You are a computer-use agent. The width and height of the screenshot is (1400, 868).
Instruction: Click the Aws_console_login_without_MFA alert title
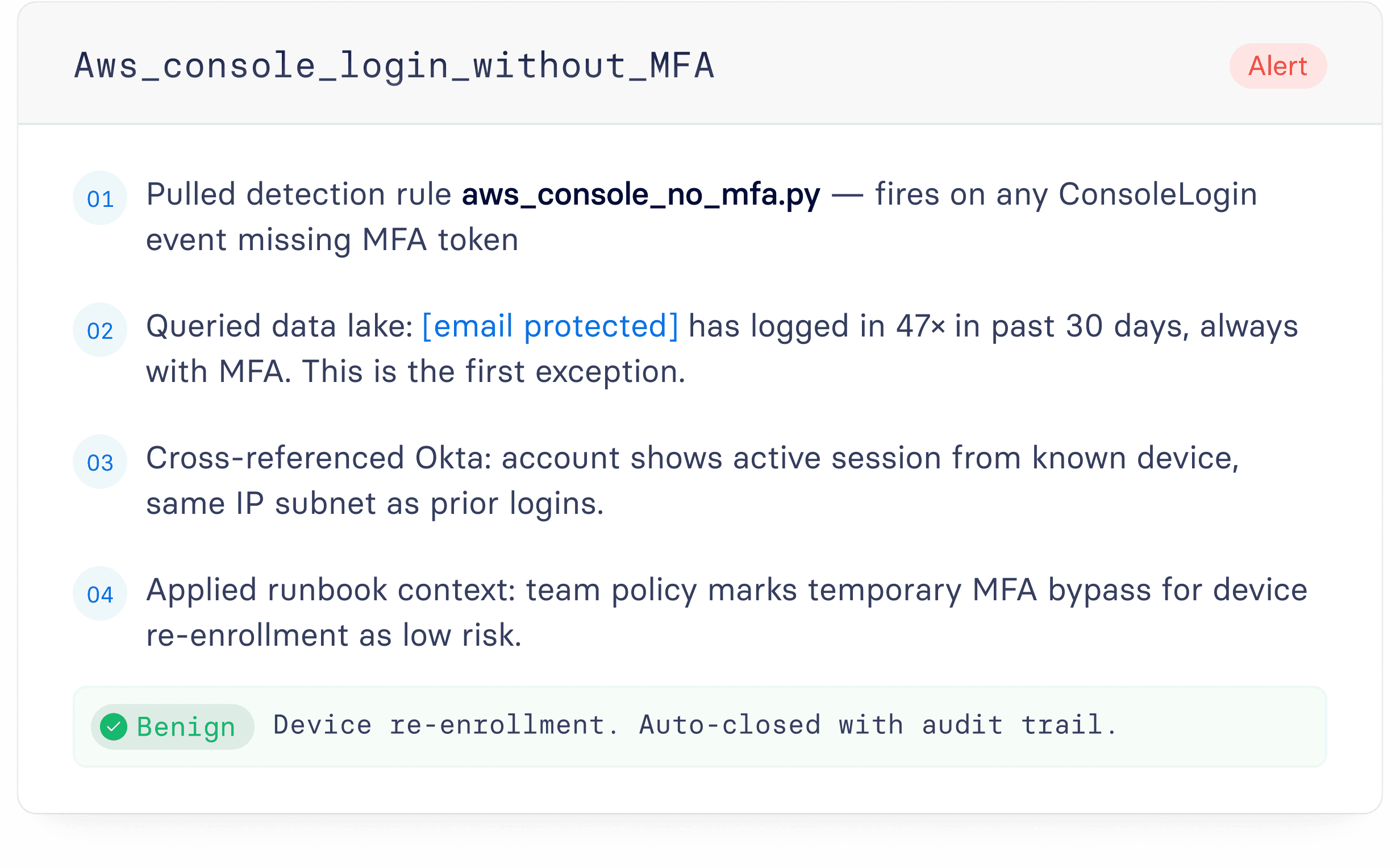tap(395, 66)
